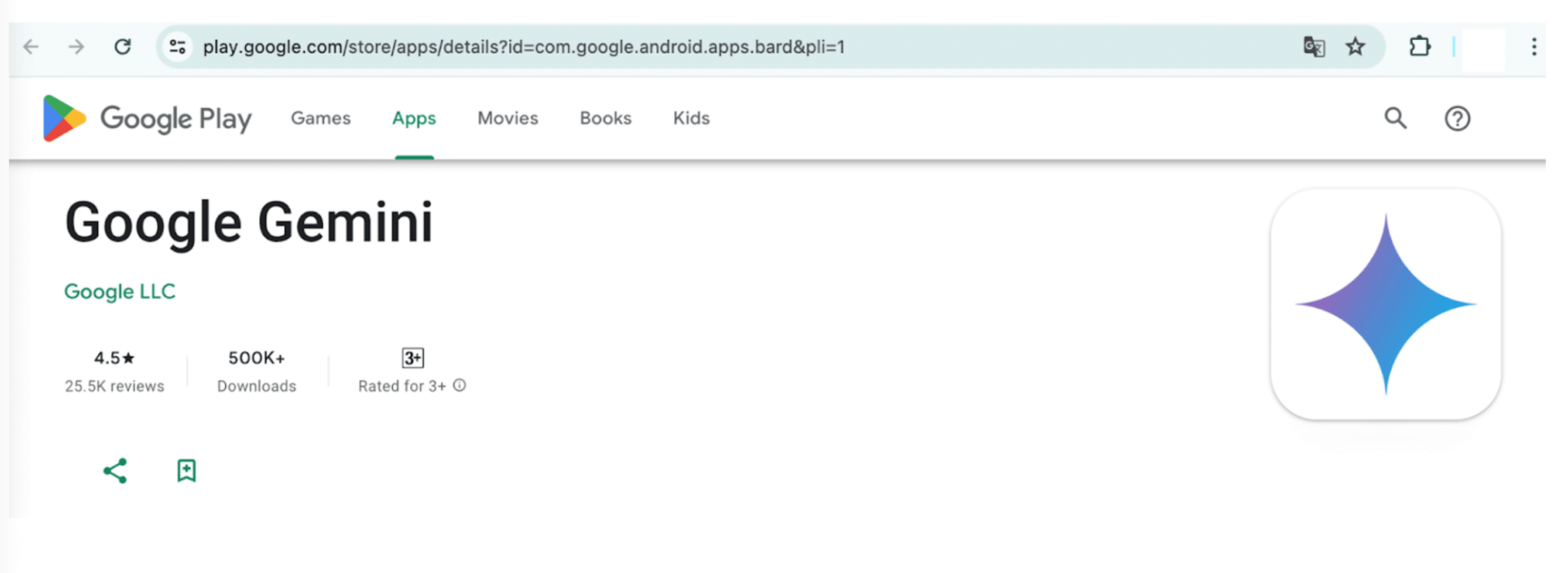The width and height of the screenshot is (1568, 573).
Task: Open site information icon in address bar
Action: (178, 47)
